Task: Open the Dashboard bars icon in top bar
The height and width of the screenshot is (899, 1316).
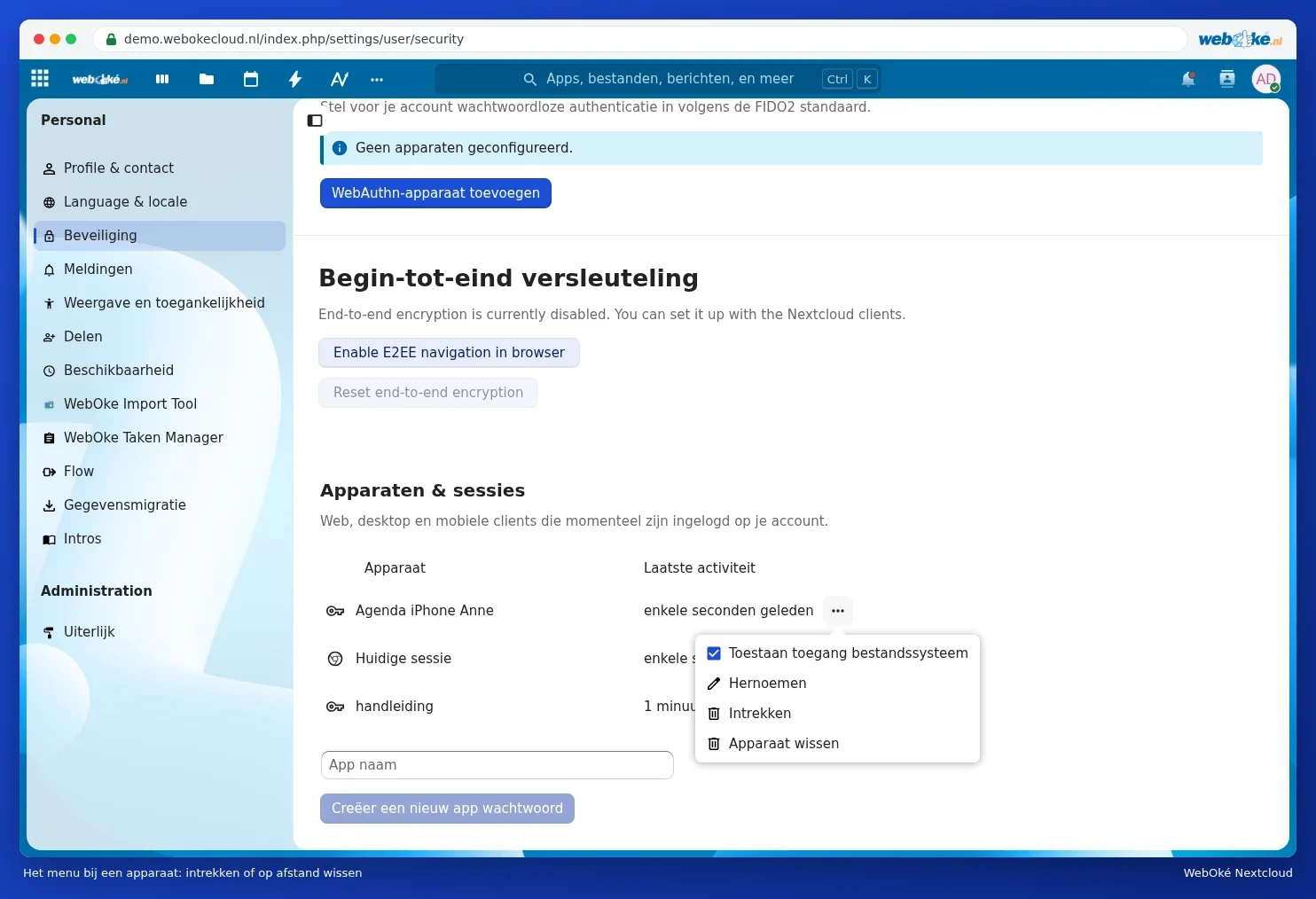Action: point(162,79)
